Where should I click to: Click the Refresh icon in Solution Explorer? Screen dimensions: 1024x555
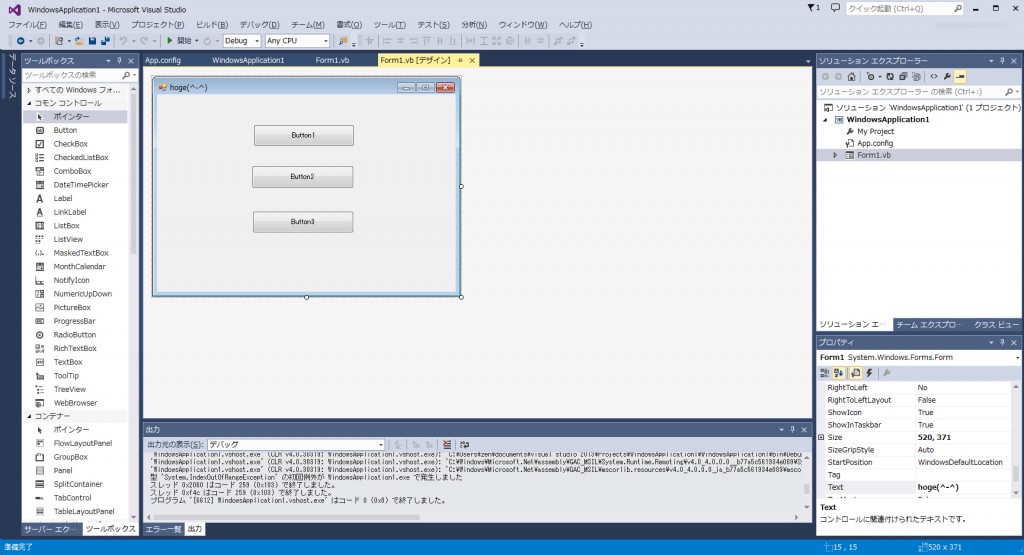[x=889, y=76]
